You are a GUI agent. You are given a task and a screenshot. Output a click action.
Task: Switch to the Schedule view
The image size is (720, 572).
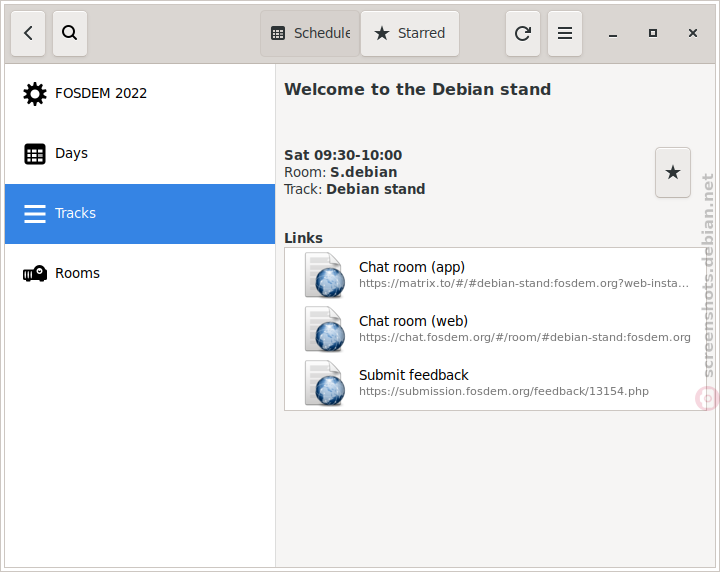(310, 34)
